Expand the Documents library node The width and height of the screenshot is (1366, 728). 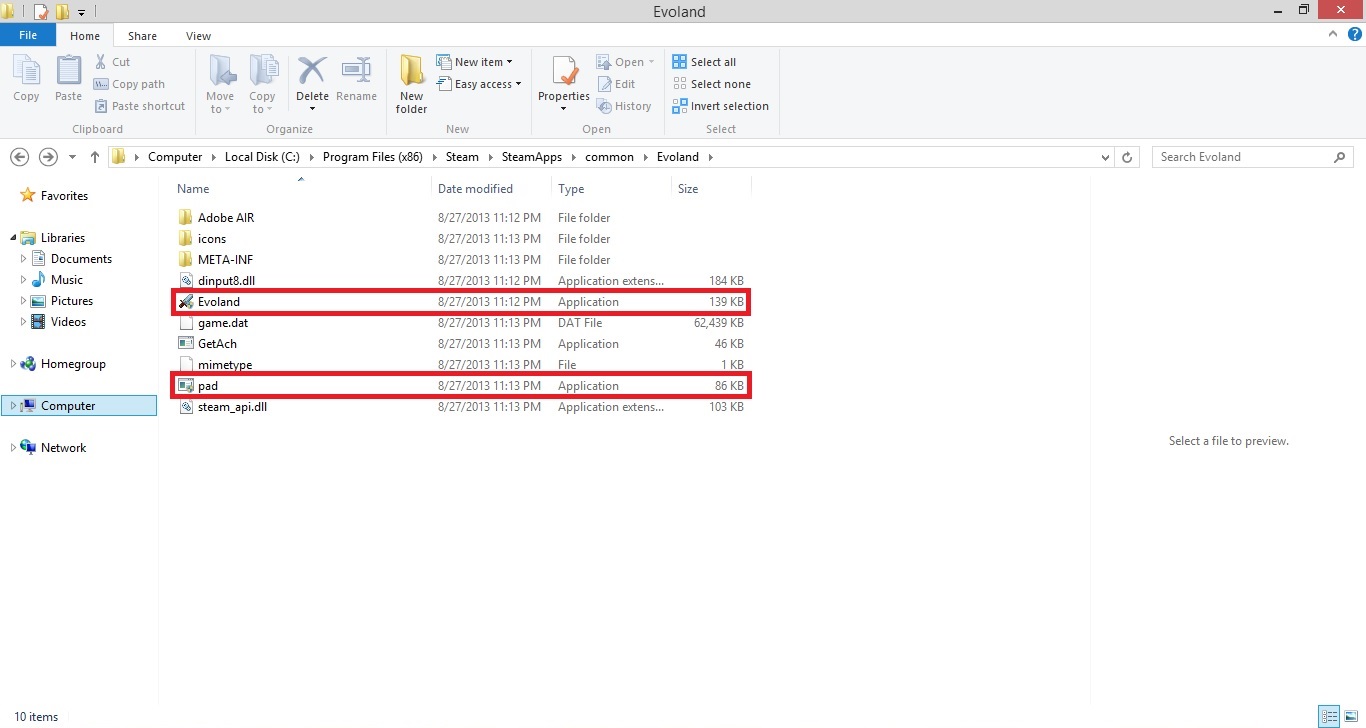24,259
